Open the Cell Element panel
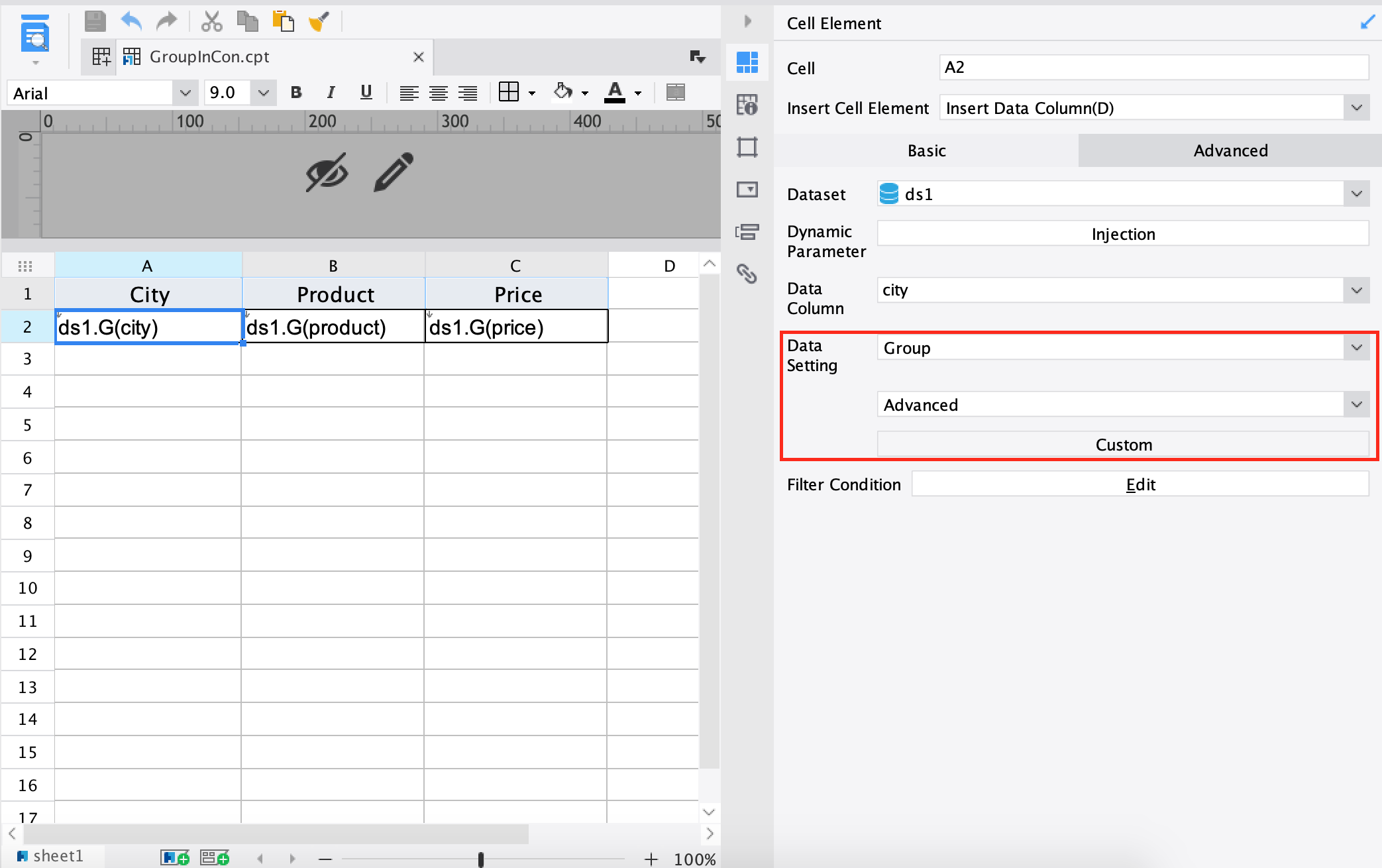The width and height of the screenshot is (1382, 868). 747,62
